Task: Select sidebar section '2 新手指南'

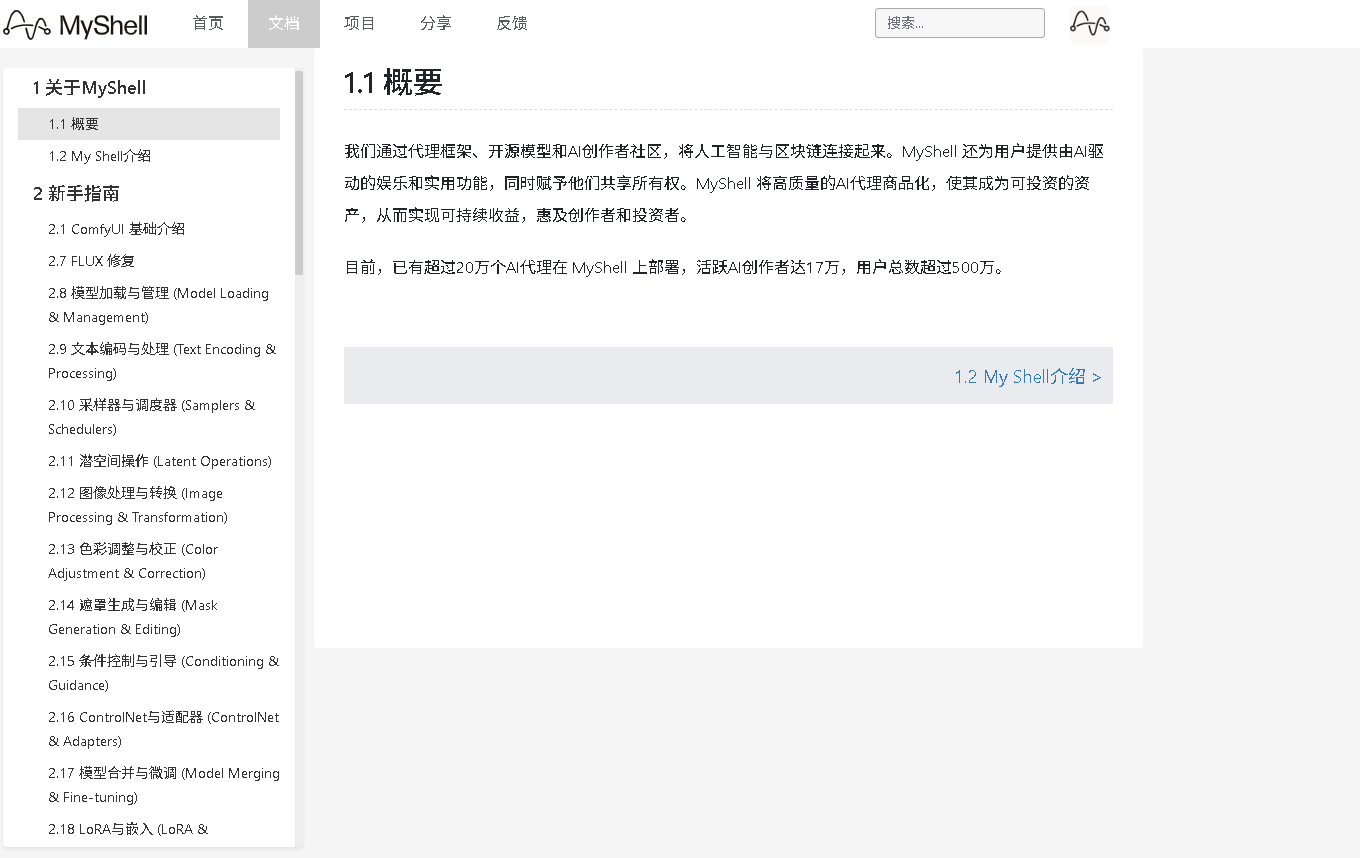Action: [76, 194]
